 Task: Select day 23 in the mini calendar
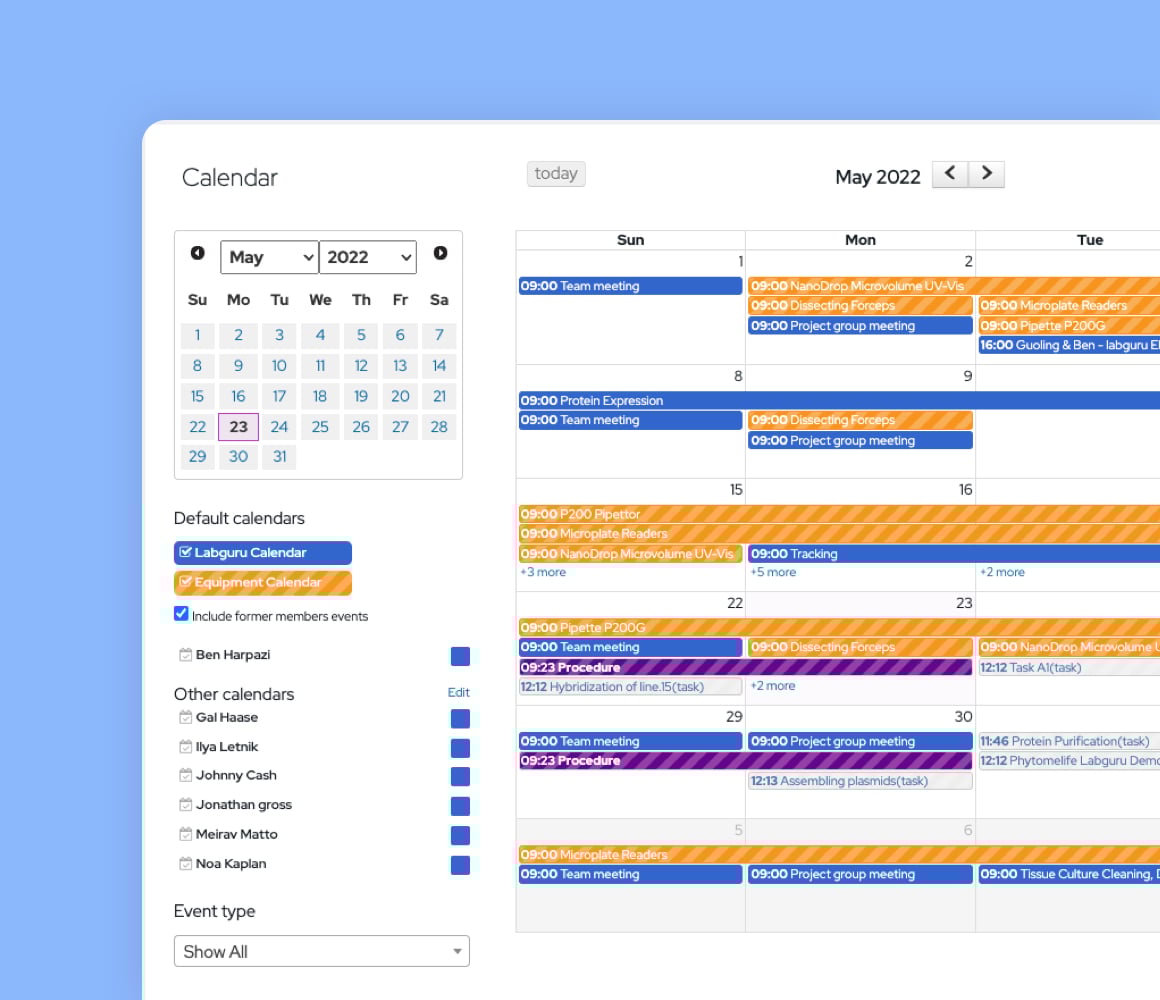point(238,427)
